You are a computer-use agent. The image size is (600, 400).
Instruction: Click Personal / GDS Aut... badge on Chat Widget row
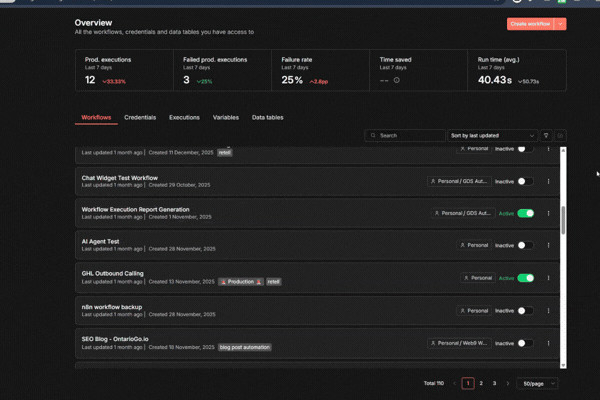[459, 181]
